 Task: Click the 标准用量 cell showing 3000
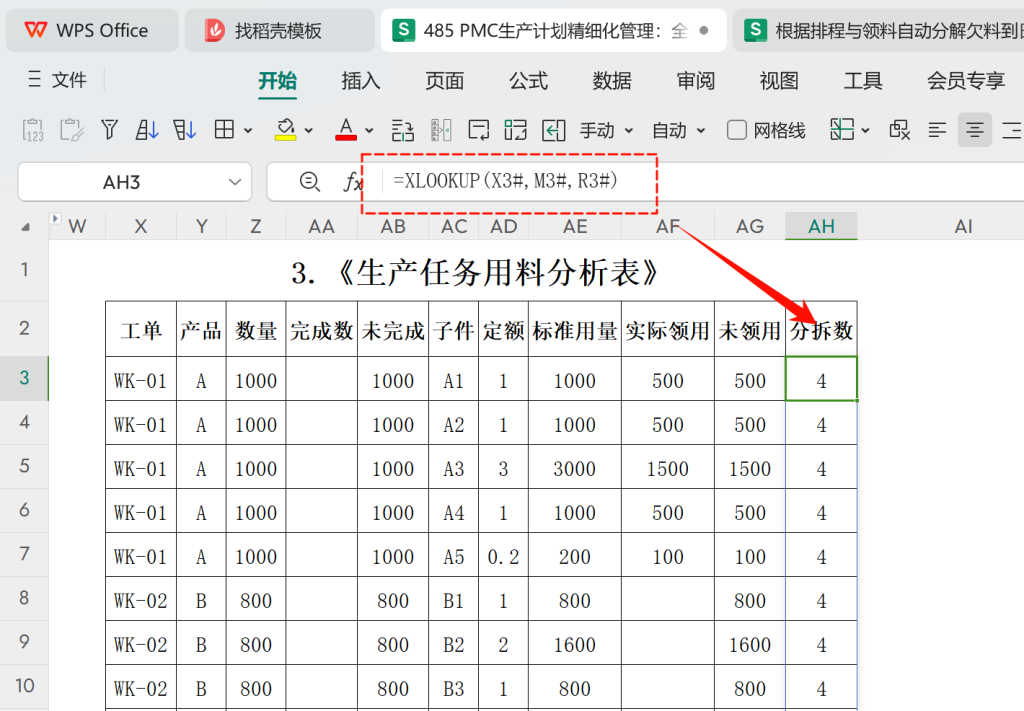[x=575, y=467]
